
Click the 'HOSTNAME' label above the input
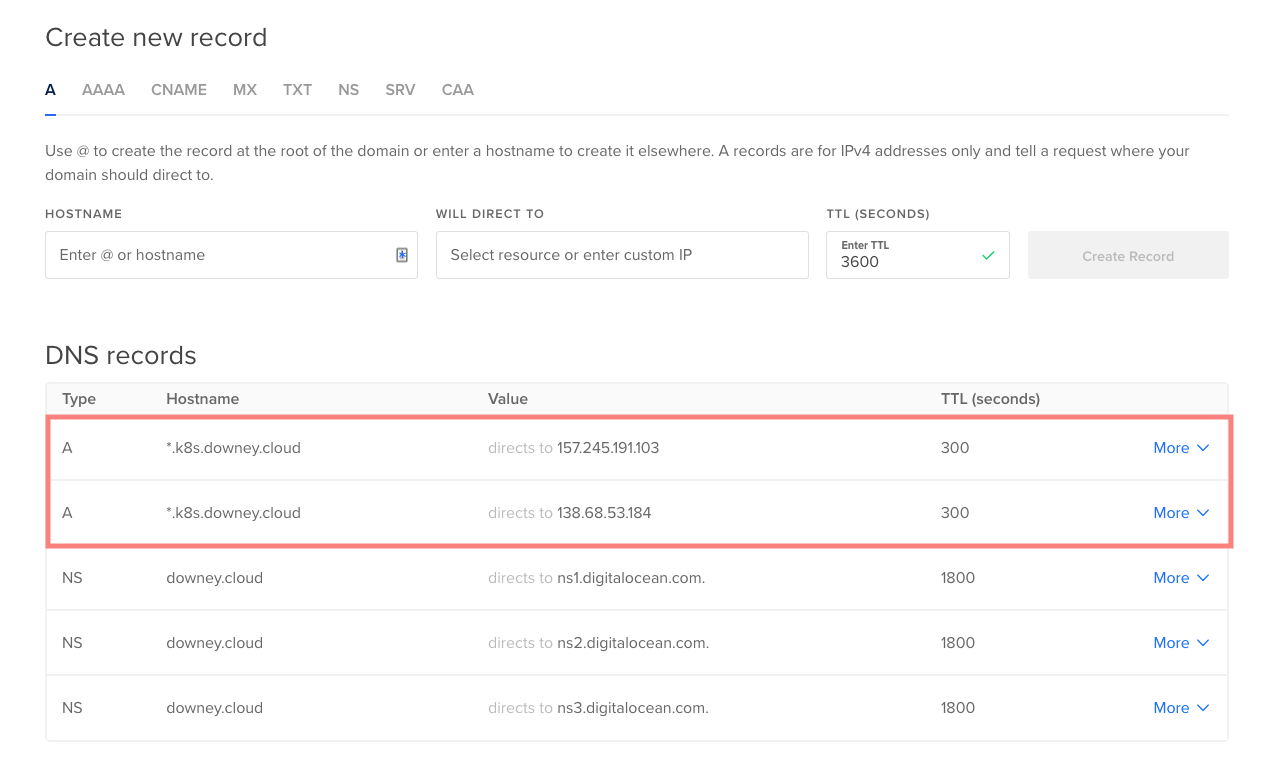pos(84,214)
